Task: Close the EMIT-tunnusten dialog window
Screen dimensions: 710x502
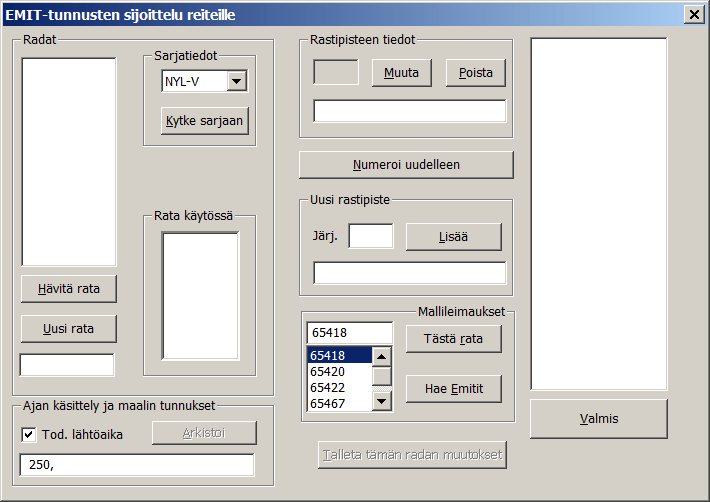Action: [693, 13]
